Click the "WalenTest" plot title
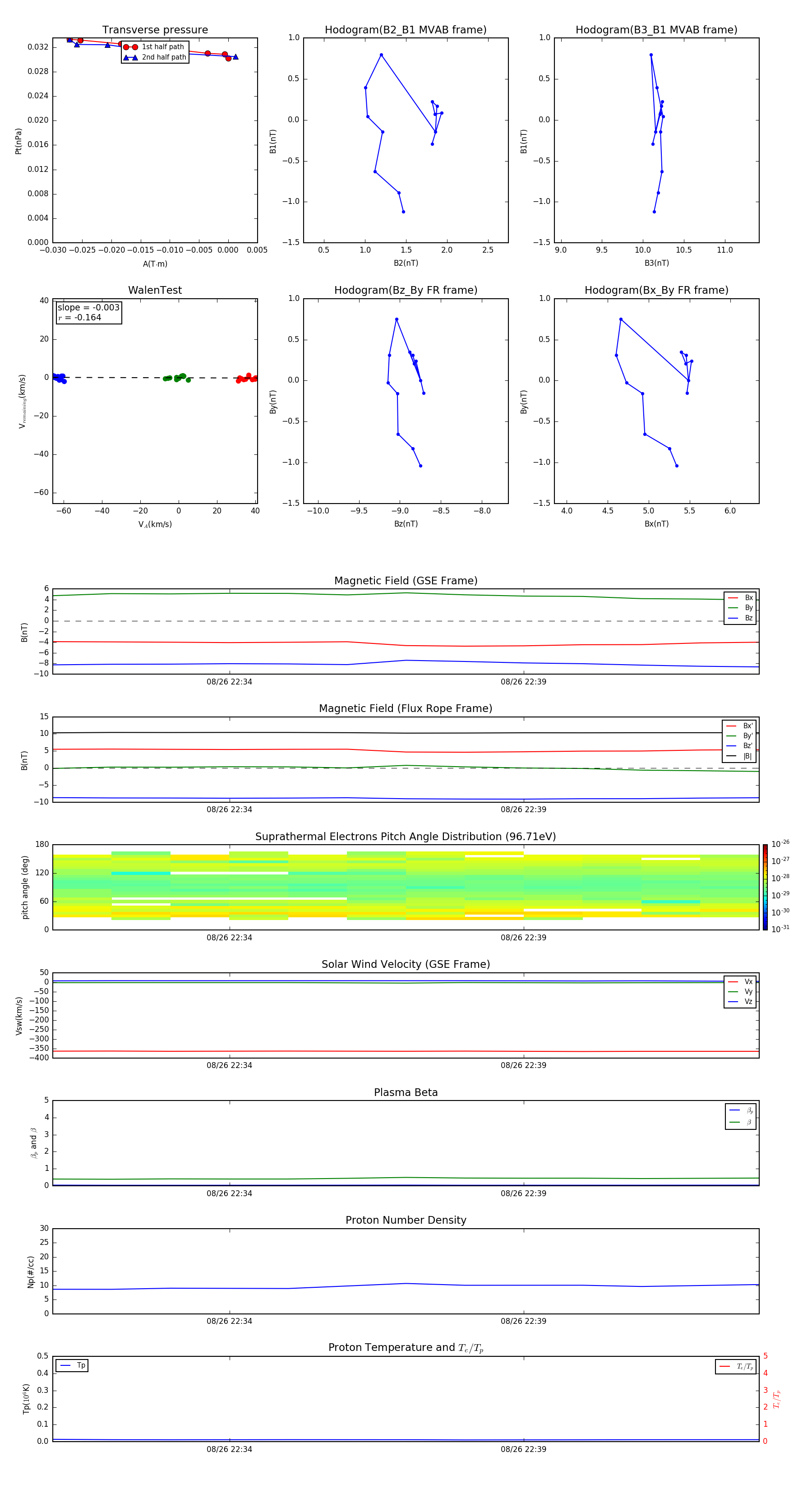The height and width of the screenshot is (1489, 812). 155,290
